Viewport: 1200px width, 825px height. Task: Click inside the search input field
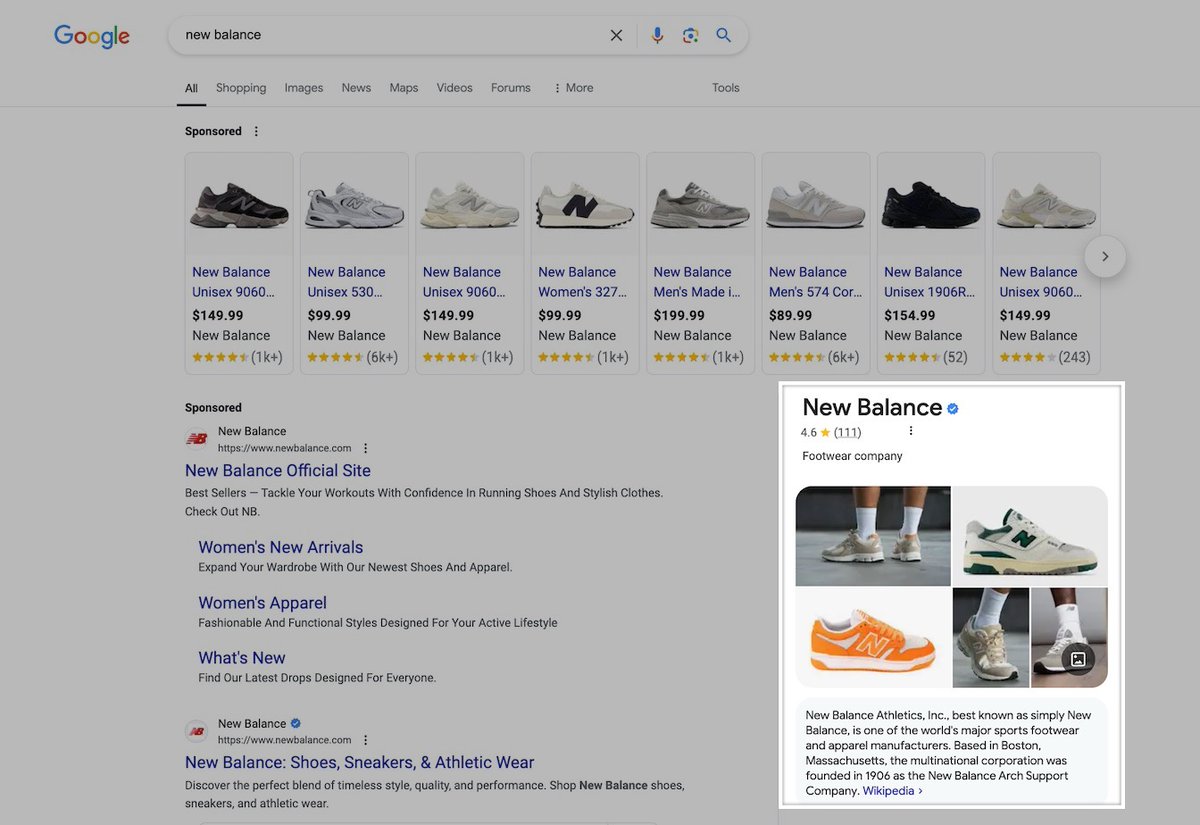coord(400,34)
